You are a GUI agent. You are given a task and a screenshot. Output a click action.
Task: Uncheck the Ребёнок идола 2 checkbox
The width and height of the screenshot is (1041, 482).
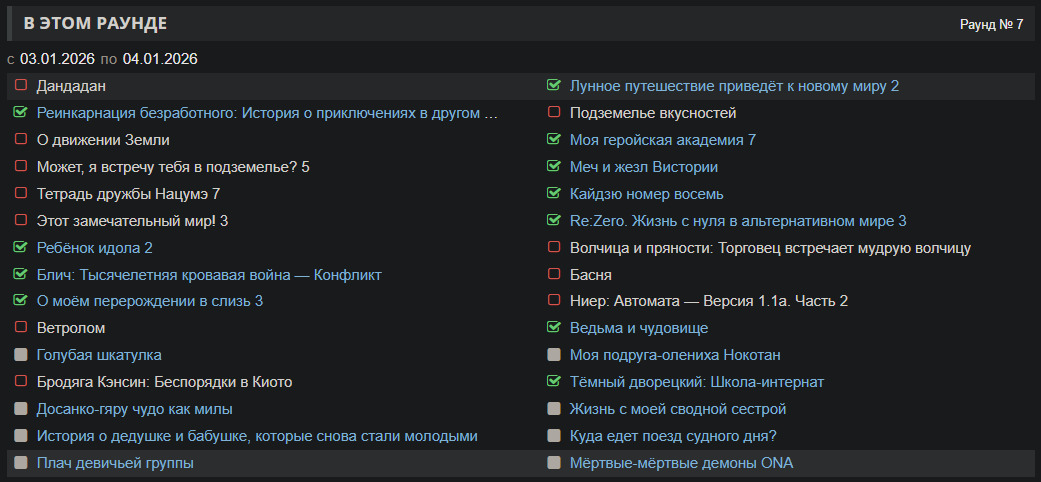point(20,247)
